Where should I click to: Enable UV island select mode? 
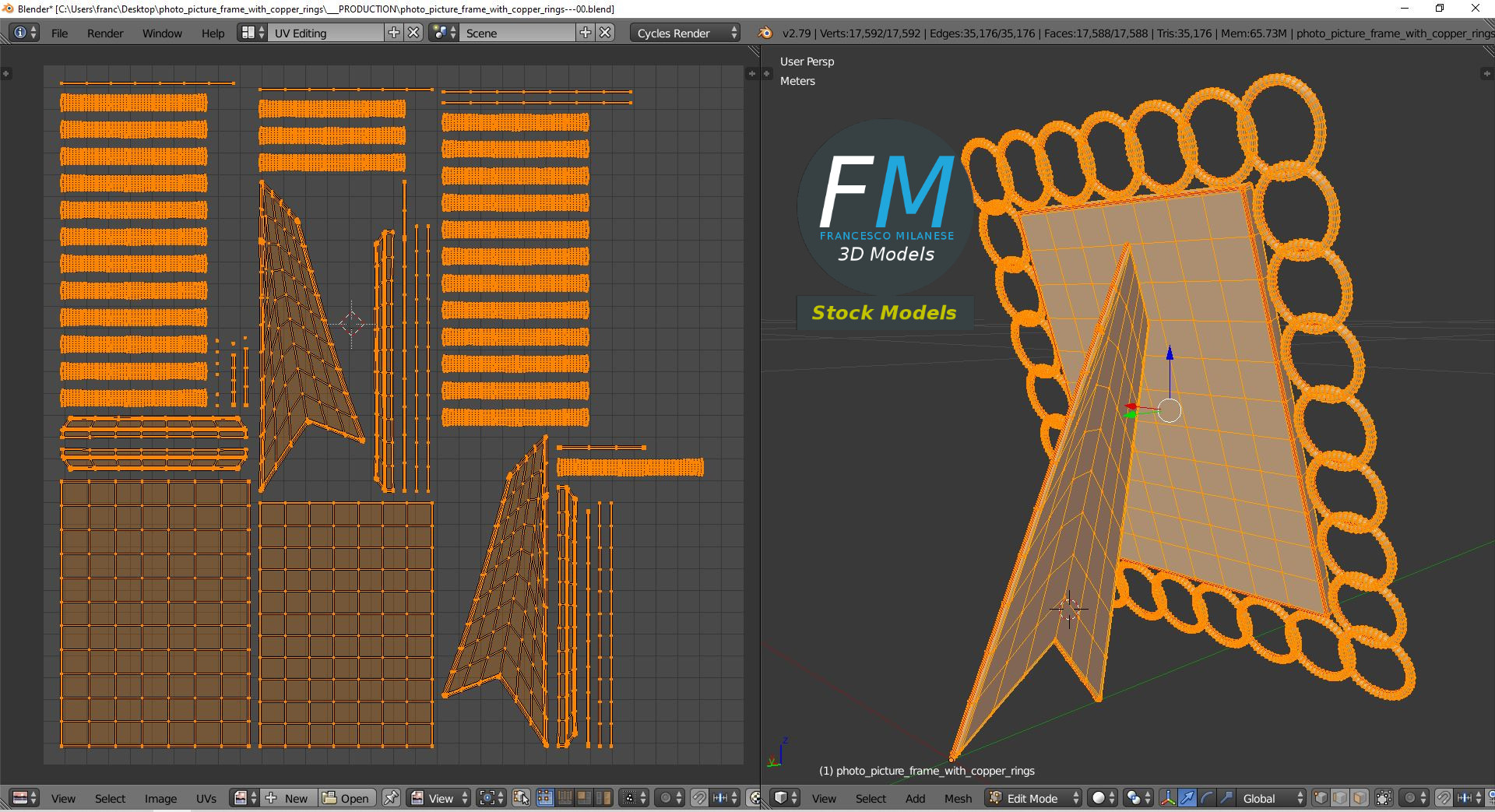coord(603,798)
